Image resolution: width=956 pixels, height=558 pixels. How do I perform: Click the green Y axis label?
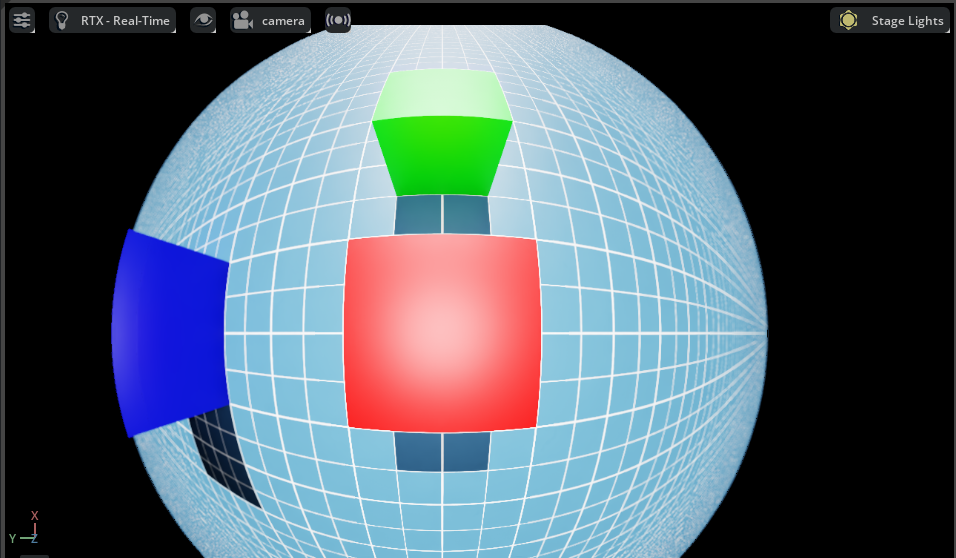pyautogui.click(x=12, y=539)
